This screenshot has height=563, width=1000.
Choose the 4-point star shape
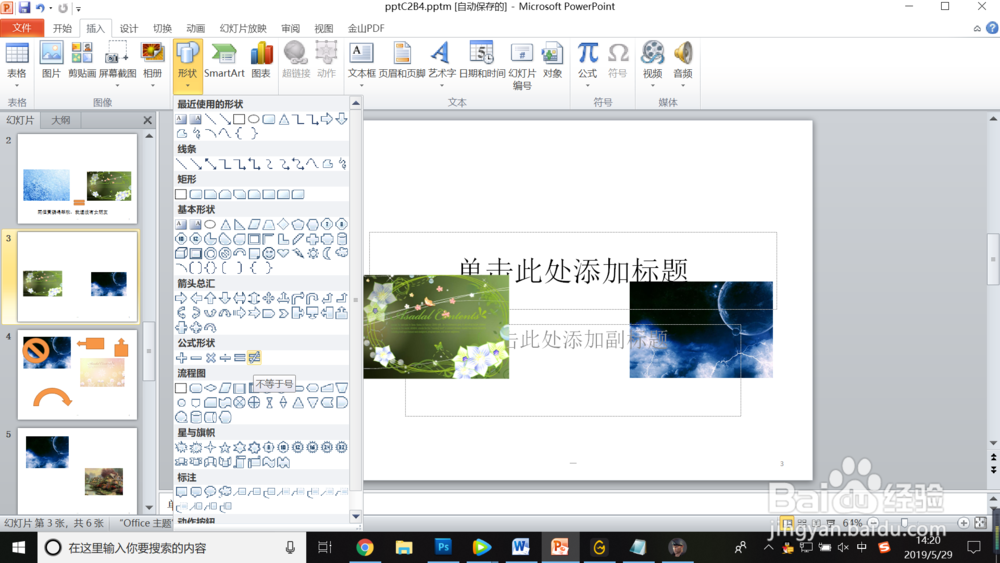(210, 448)
